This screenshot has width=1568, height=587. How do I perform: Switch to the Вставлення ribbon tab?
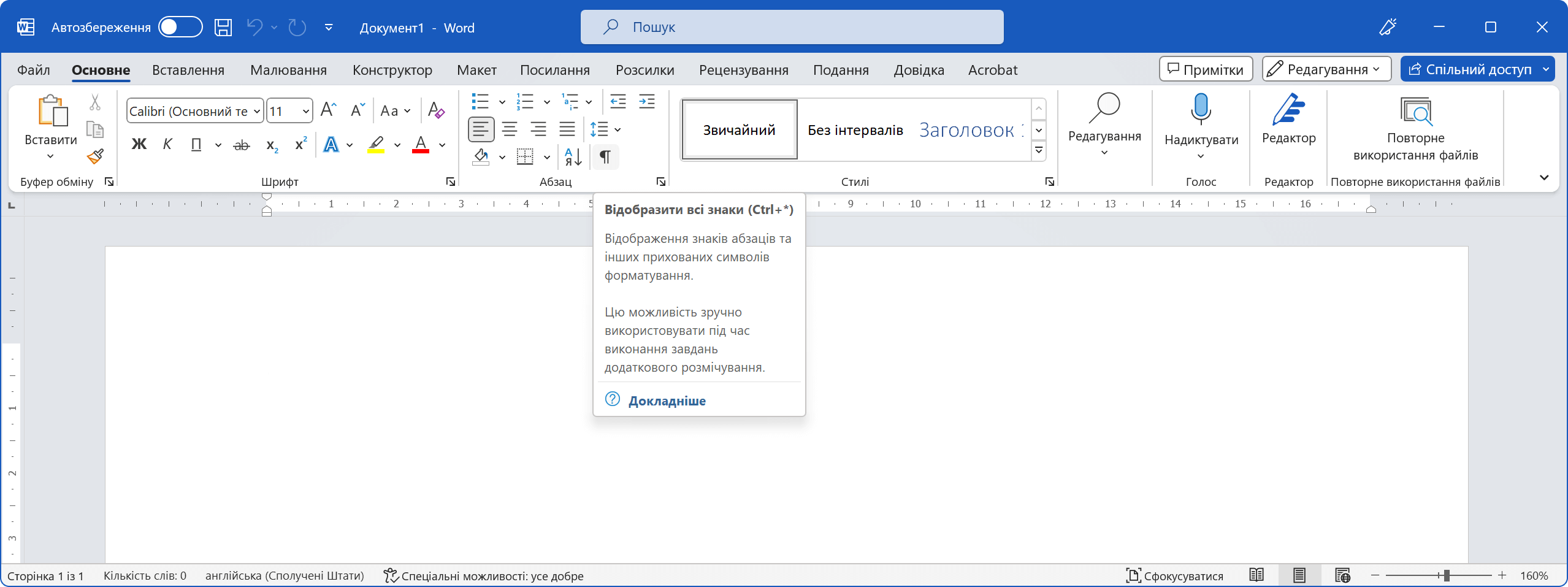click(x=188, y=70)
